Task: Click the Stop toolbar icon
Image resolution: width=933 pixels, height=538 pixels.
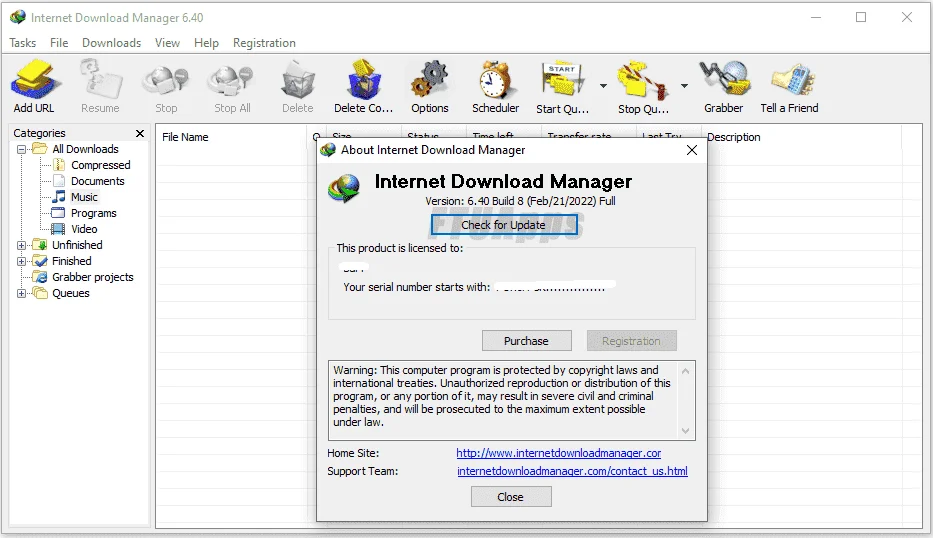Action: point(166,80)
